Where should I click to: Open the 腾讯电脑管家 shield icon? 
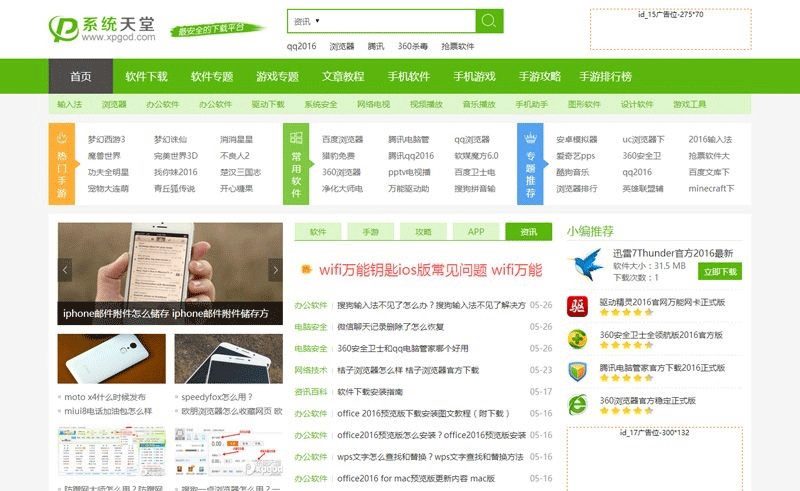[x=577, y=372]
